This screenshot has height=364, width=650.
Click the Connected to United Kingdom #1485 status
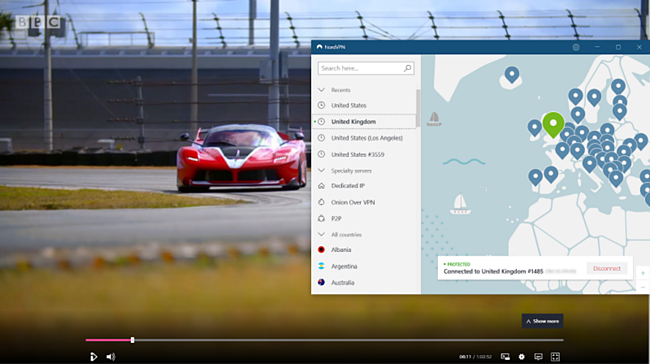coord(493,272)
